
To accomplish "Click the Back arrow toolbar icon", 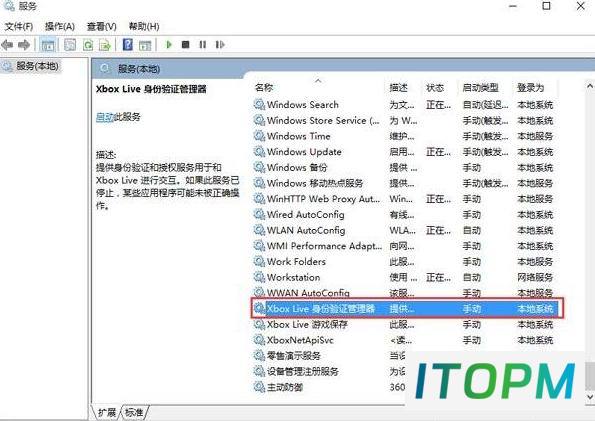I will coord(7,45).
